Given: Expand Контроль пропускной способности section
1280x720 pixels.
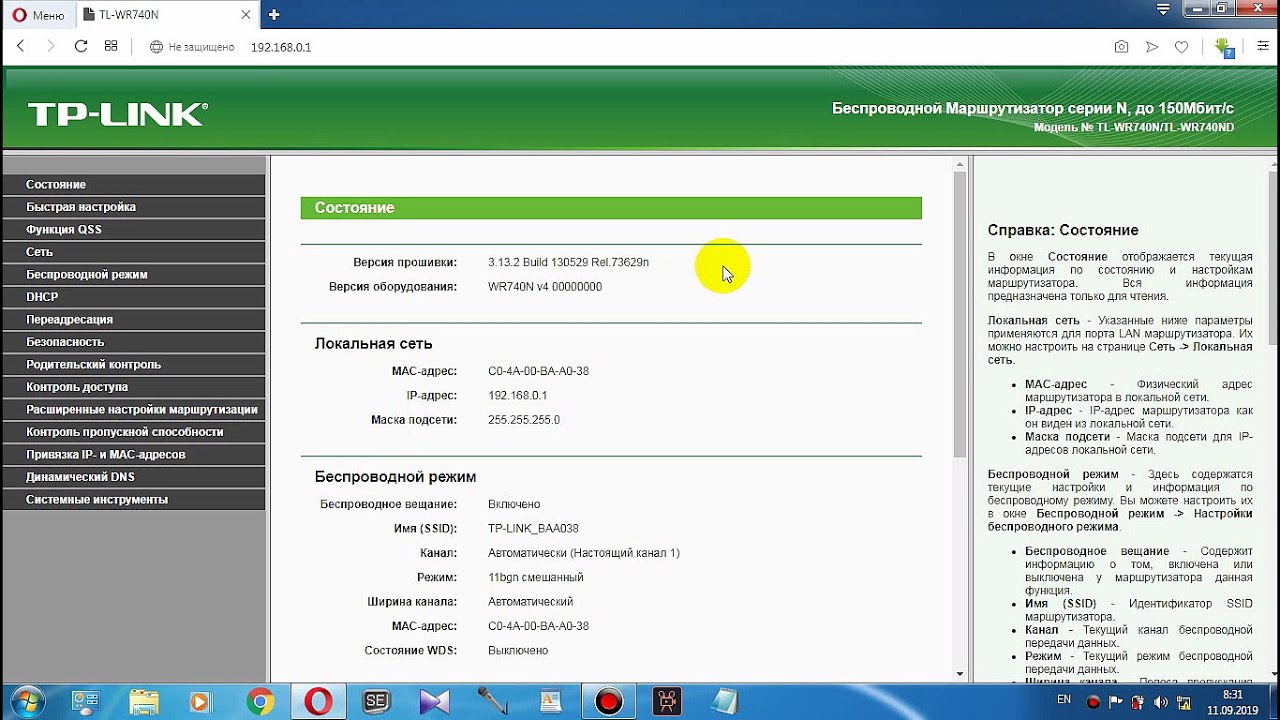Looking at the screenshot, I should pos(134,432).
